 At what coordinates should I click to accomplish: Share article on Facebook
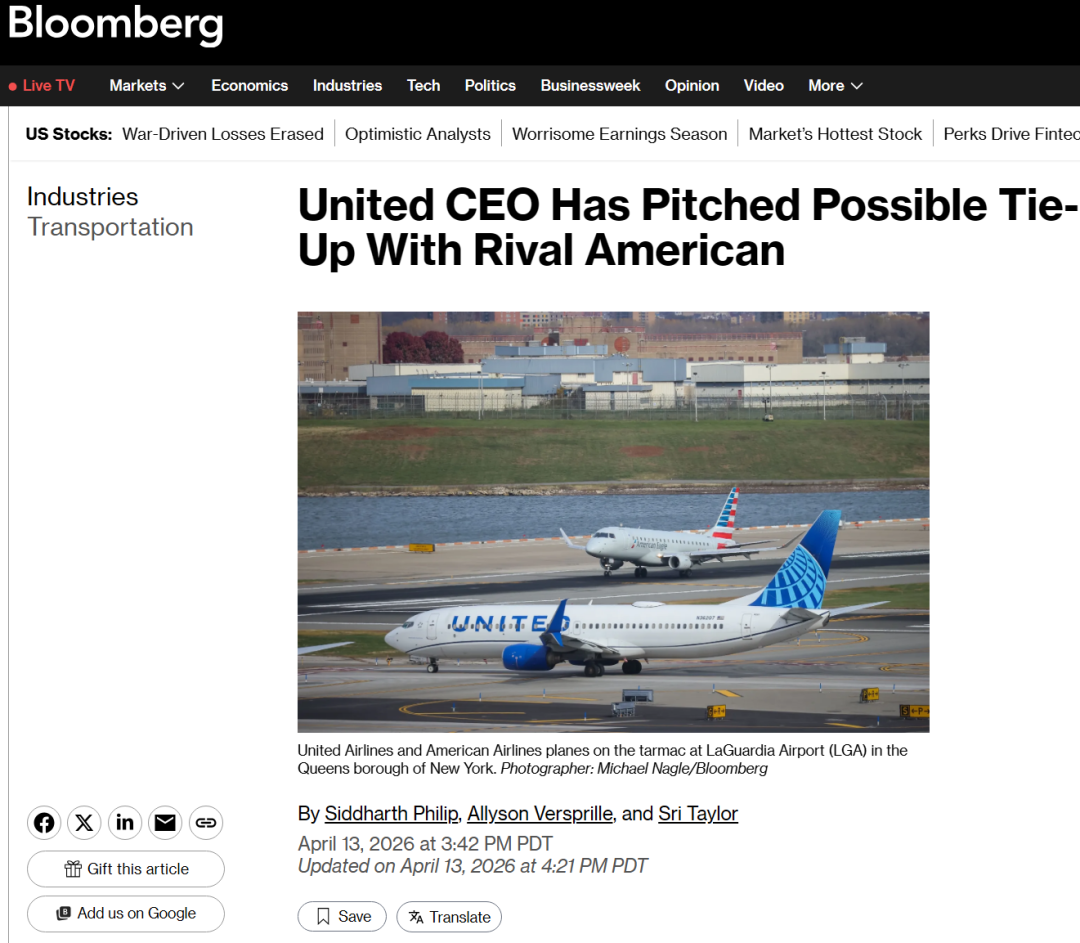coord(44,823)
